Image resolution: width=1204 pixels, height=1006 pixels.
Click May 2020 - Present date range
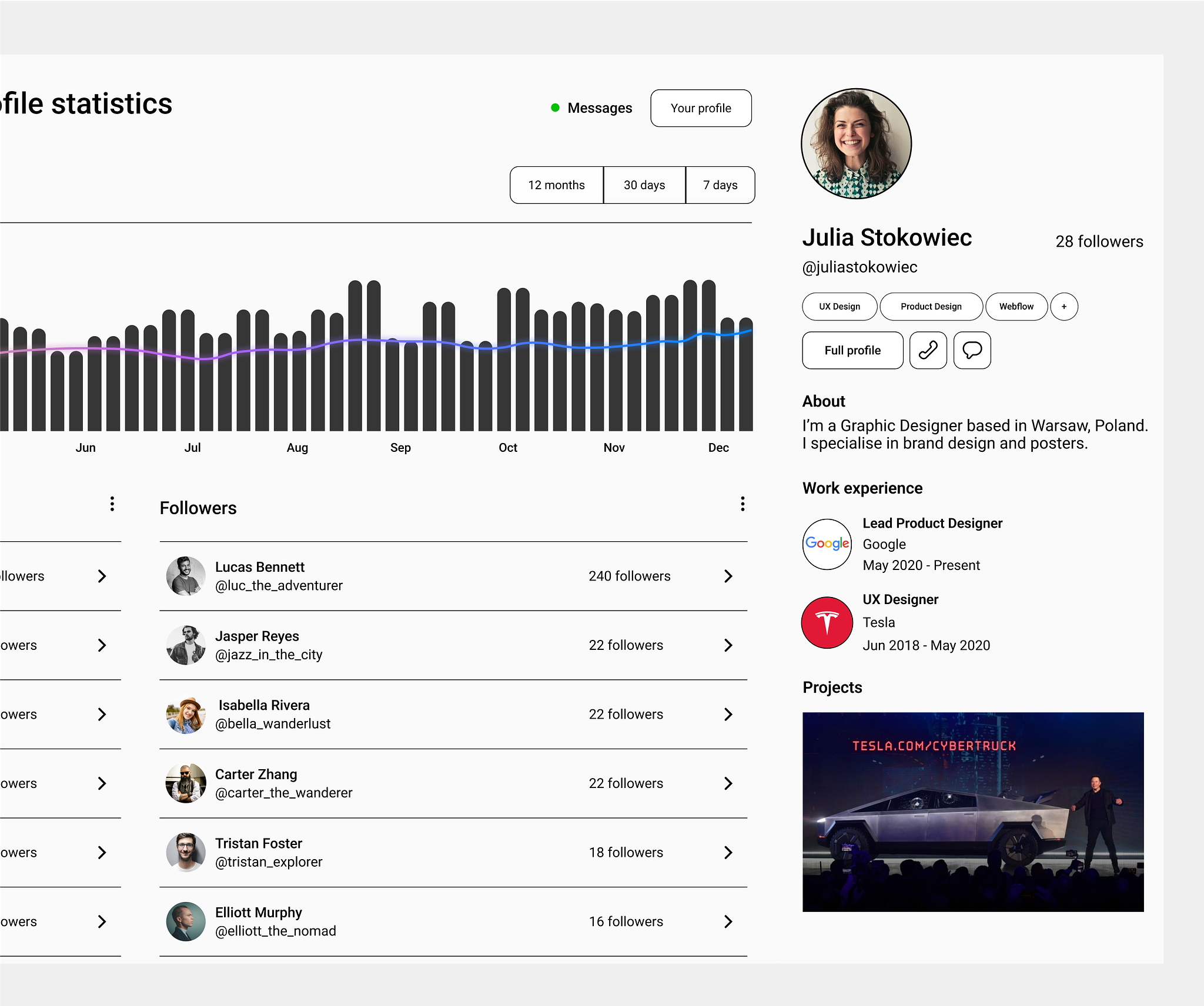(x=921, y=565)
